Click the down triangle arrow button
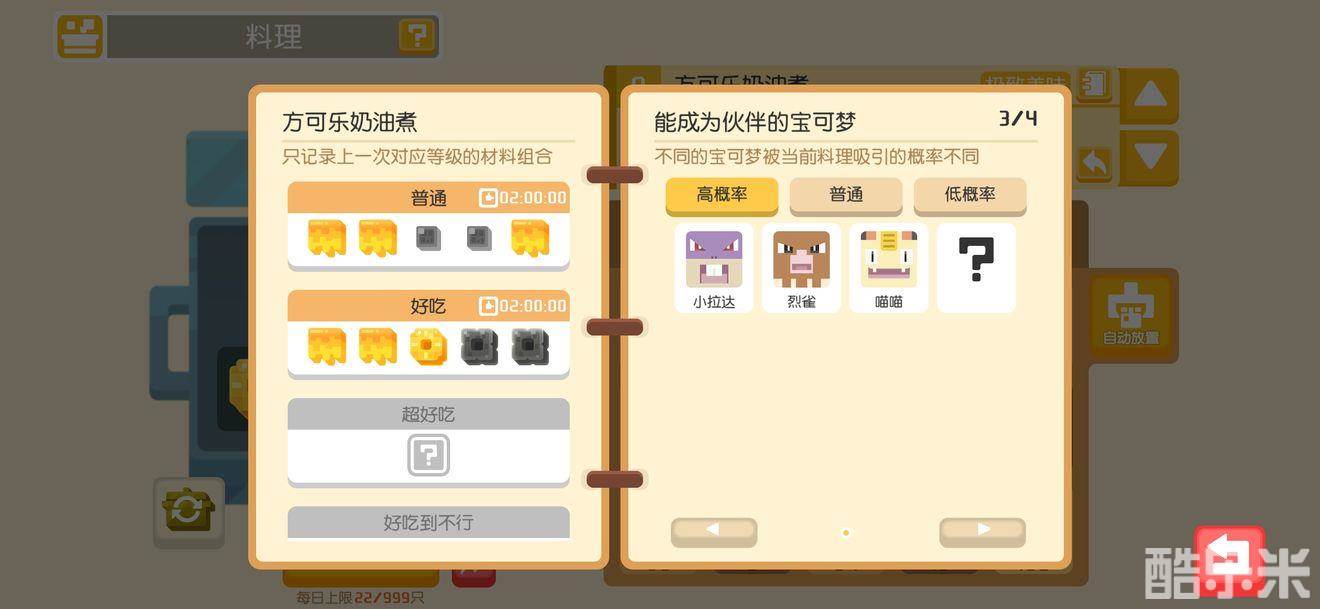Image resolution: width=1320 pixels, height=609 pixels. coord(1150,157)
